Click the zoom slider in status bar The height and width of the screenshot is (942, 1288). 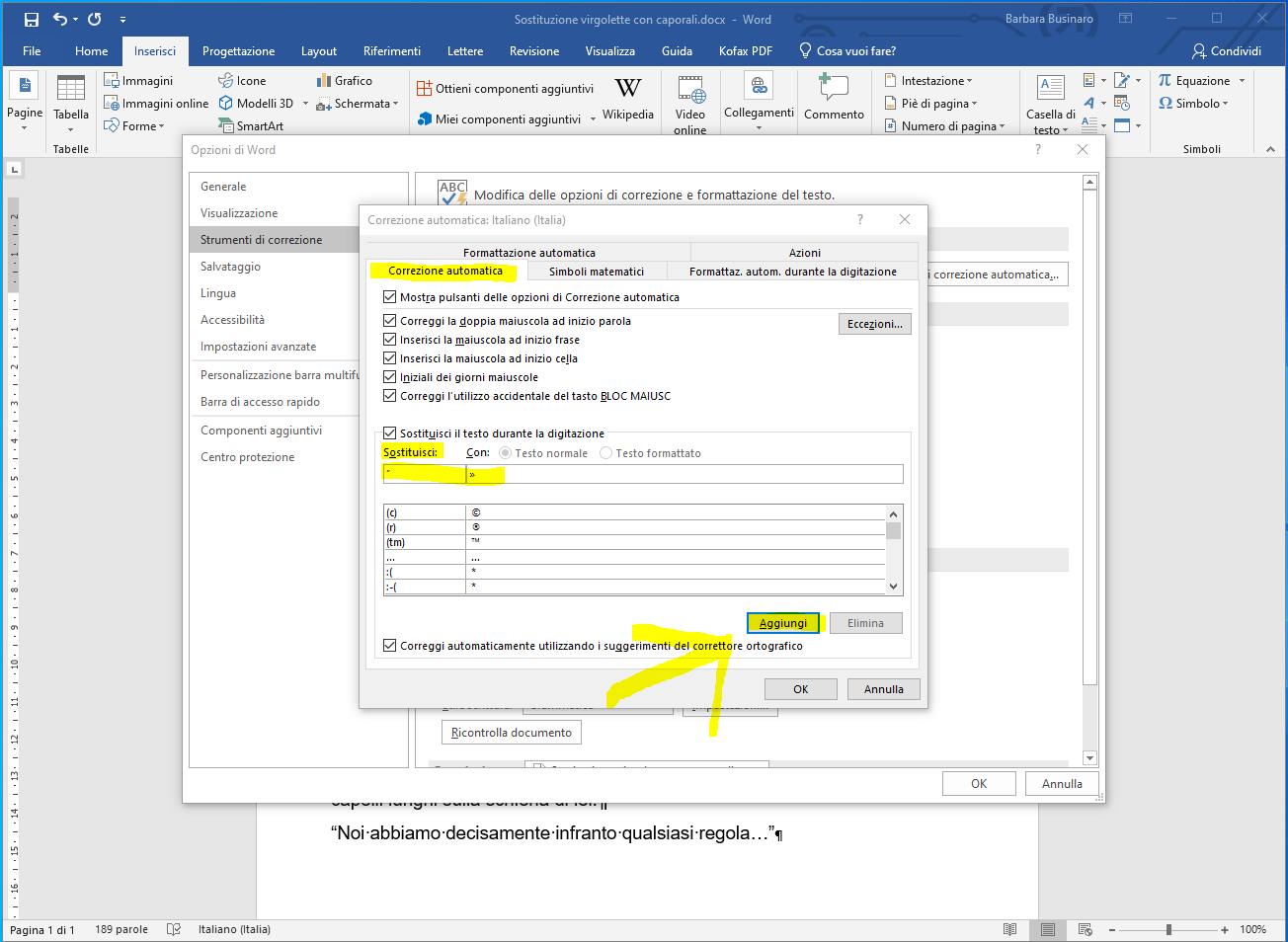(1168, 929)
